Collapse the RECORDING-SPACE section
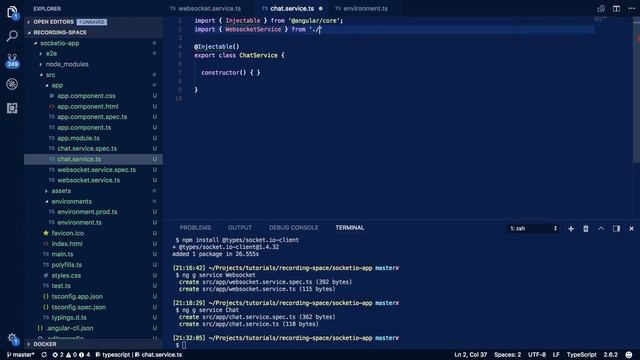The image size is (640, 360). point(93,32)
